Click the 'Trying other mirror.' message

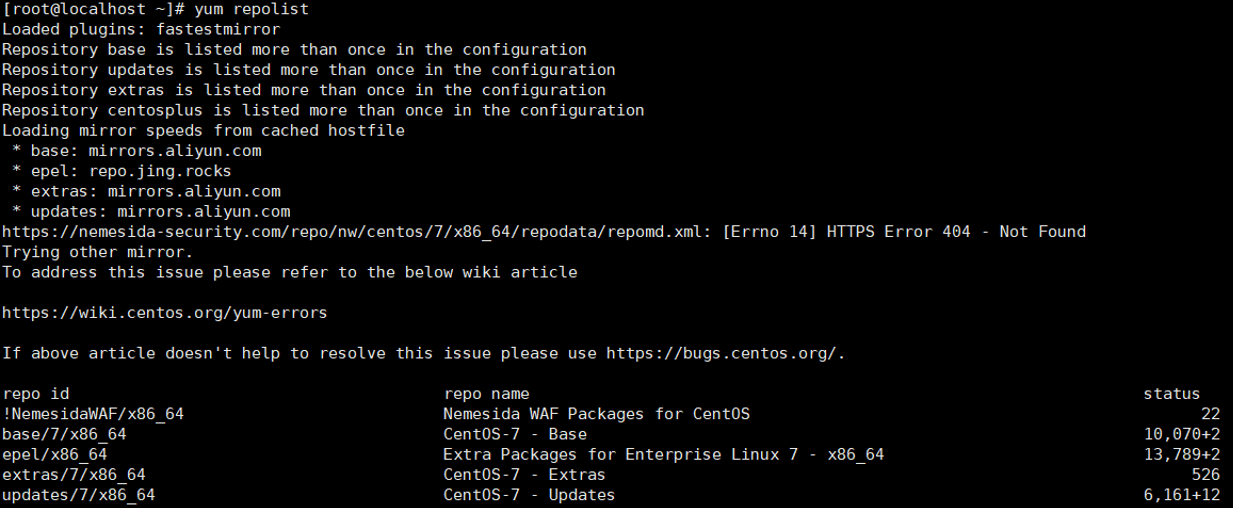pos(97,252)
